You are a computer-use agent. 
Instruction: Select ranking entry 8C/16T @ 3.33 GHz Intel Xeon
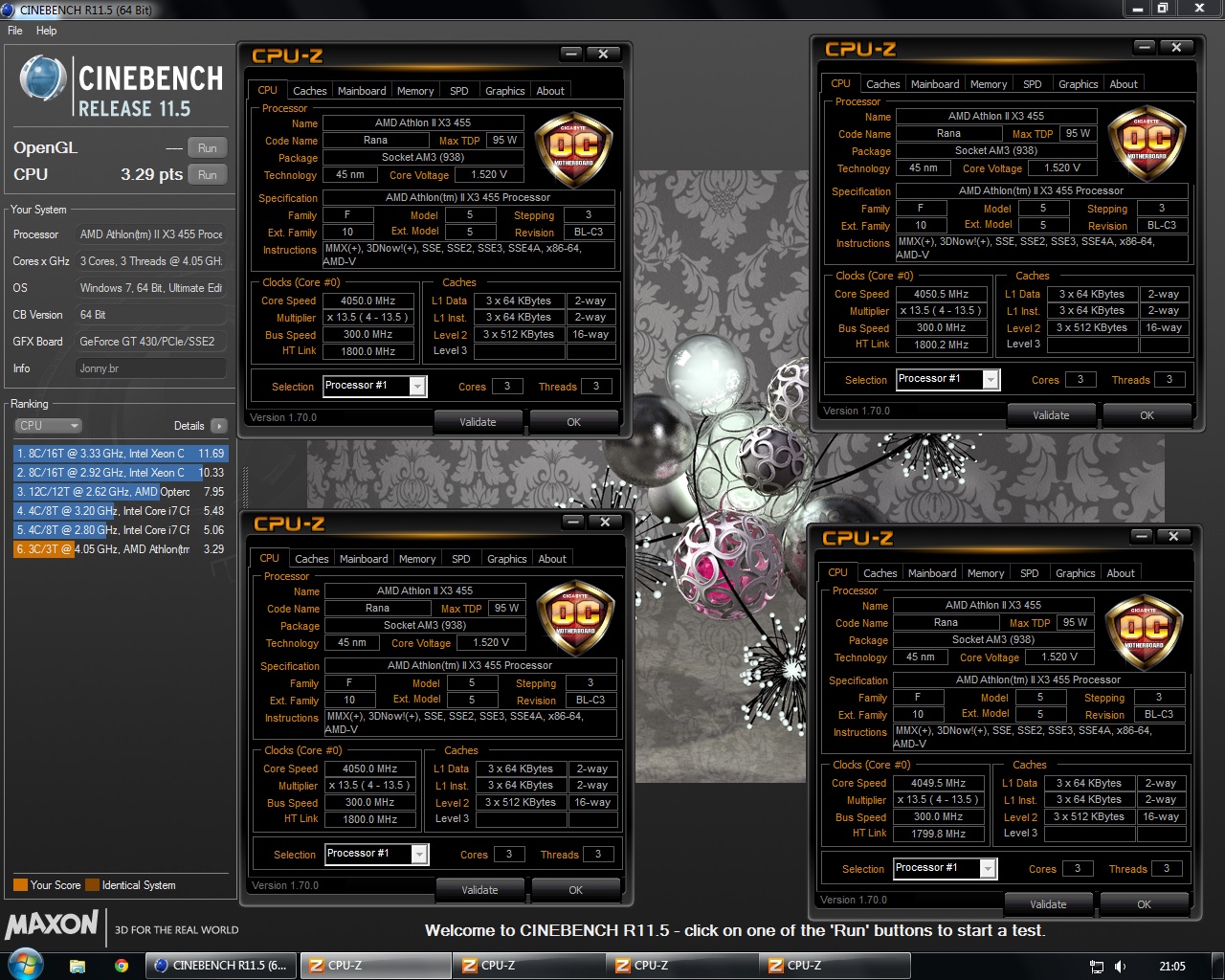(x=120, y=454)
